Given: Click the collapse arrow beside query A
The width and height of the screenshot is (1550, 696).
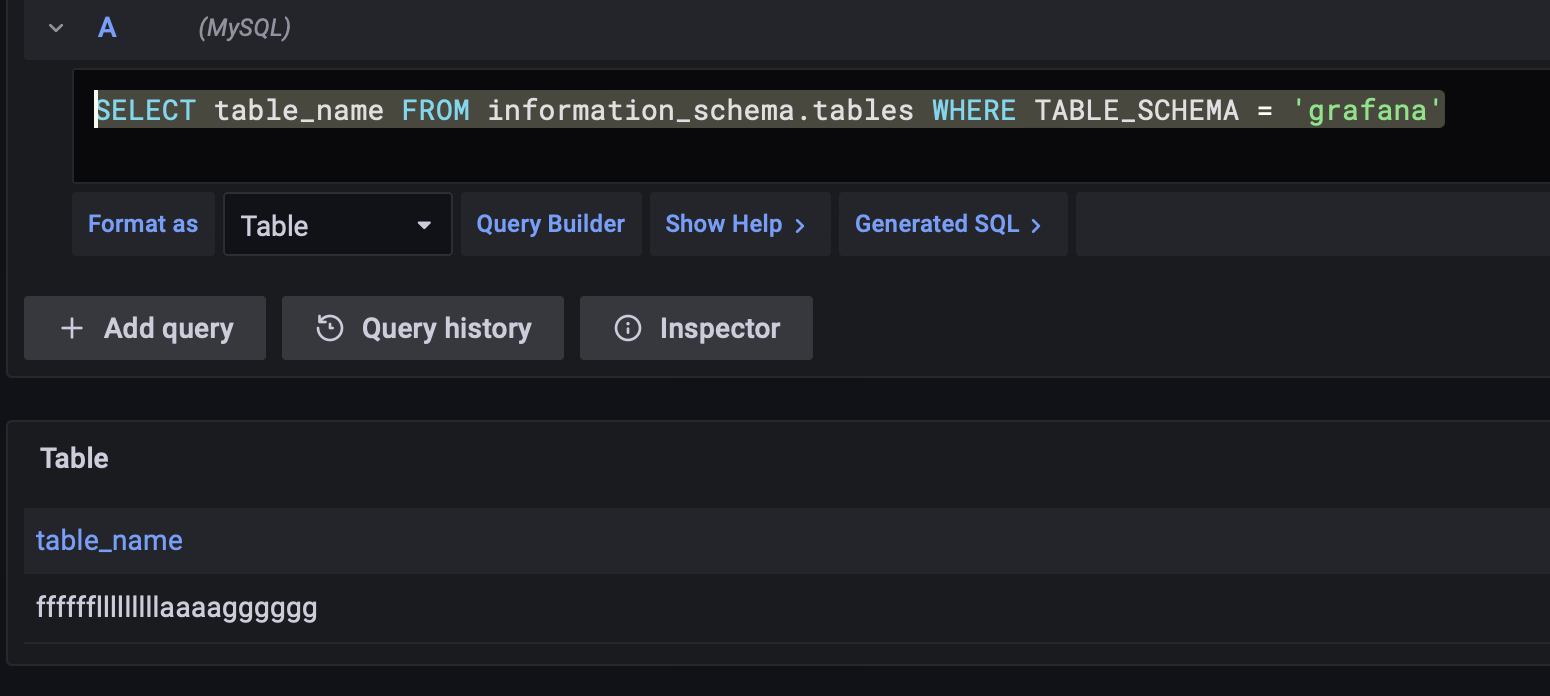Looking at the screenshot, I should (56, 28).
